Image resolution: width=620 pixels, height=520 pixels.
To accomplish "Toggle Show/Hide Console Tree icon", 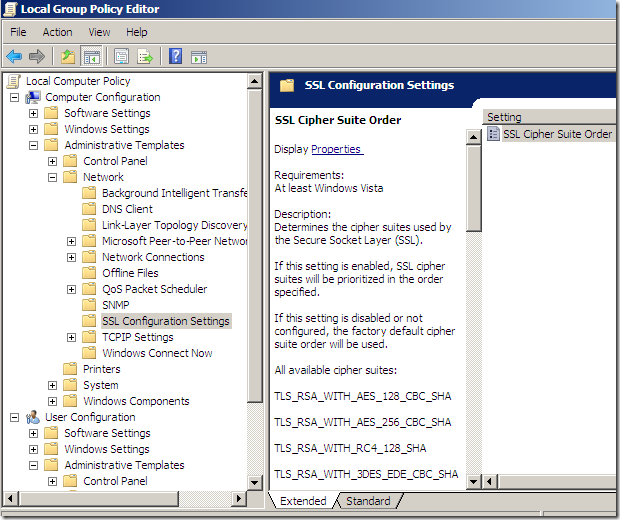I will (x=91, y=57).
